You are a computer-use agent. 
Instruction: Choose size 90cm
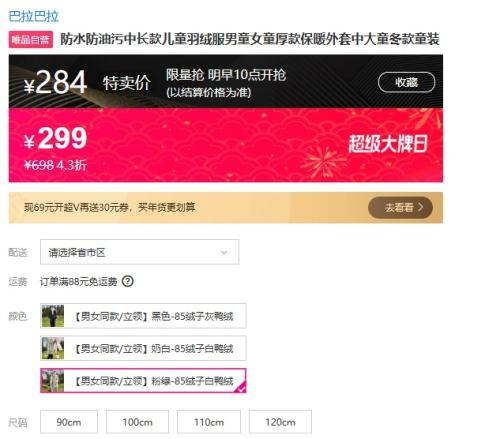click(69, 422)
